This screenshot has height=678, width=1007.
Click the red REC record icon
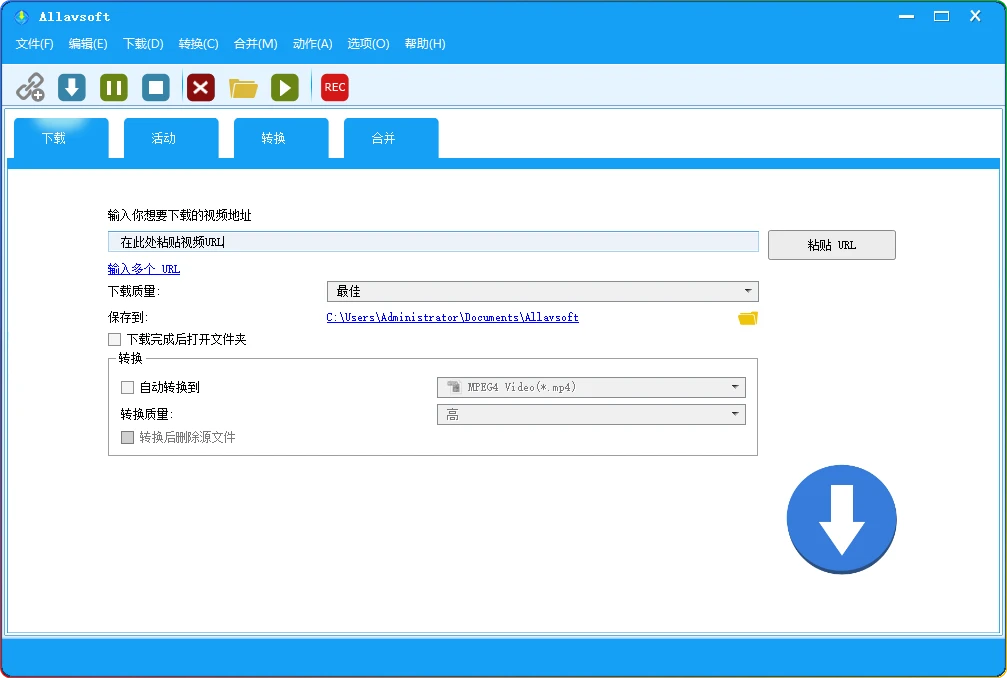tap(335, 87)
